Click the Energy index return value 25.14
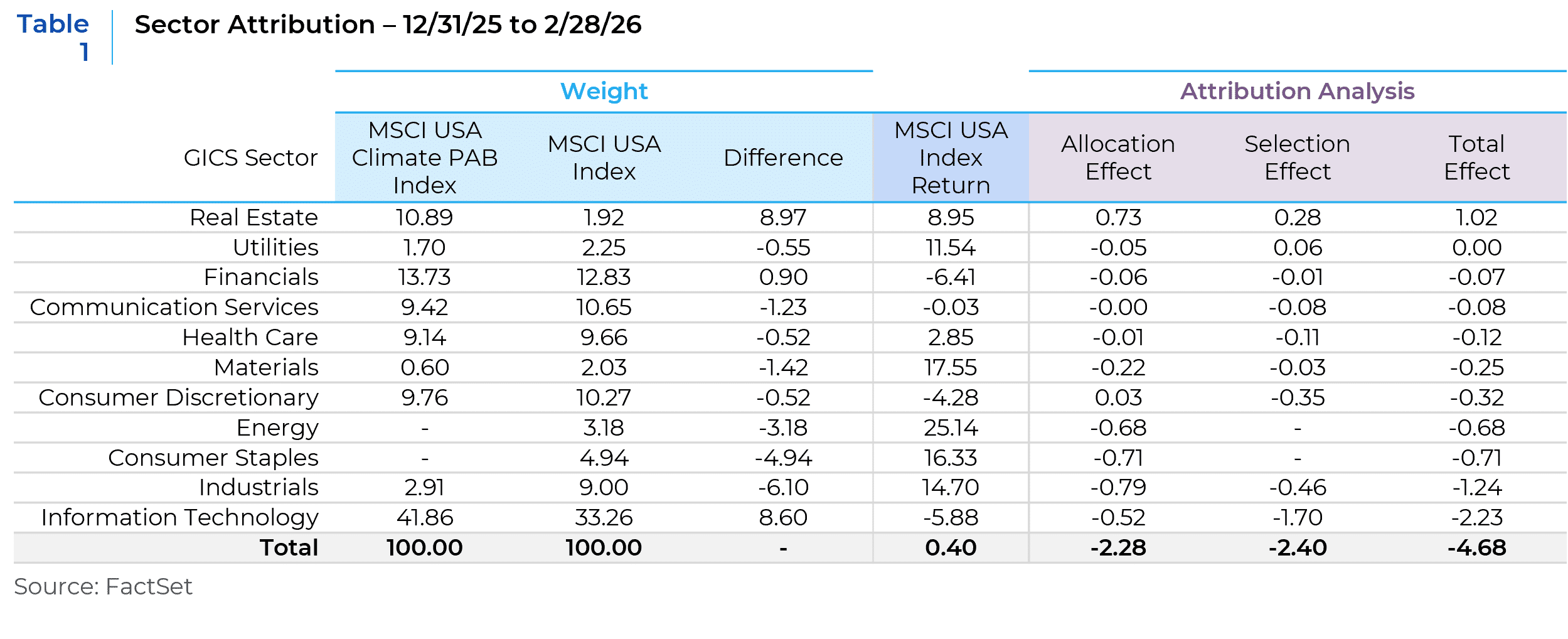This screenshot has height=639, width=1568. point(951,428)
